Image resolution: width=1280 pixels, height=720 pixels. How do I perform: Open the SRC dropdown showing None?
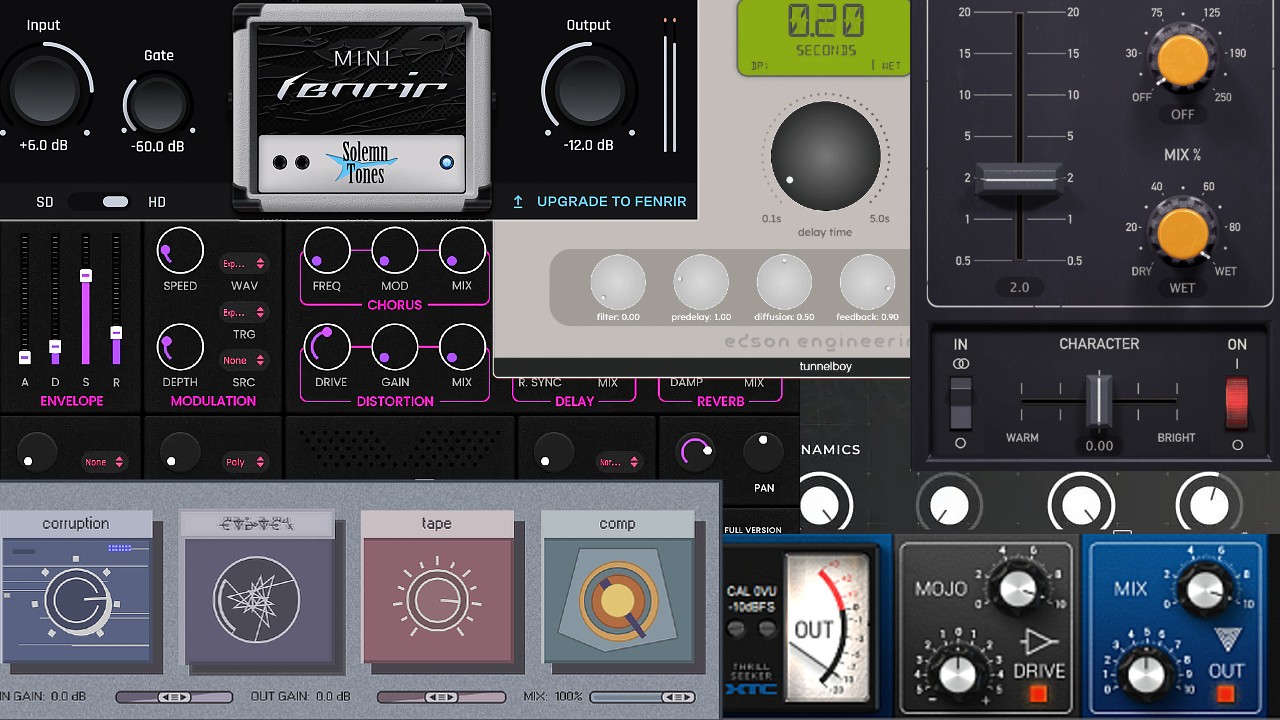tap(244, 360)
